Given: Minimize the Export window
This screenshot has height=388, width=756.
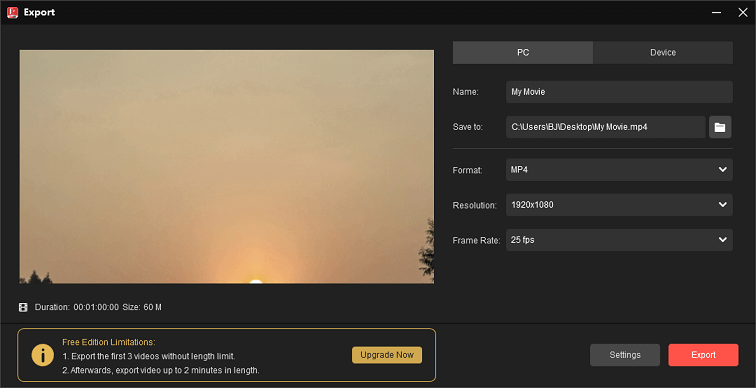Looking at the screenshot, I should [716, 13].
